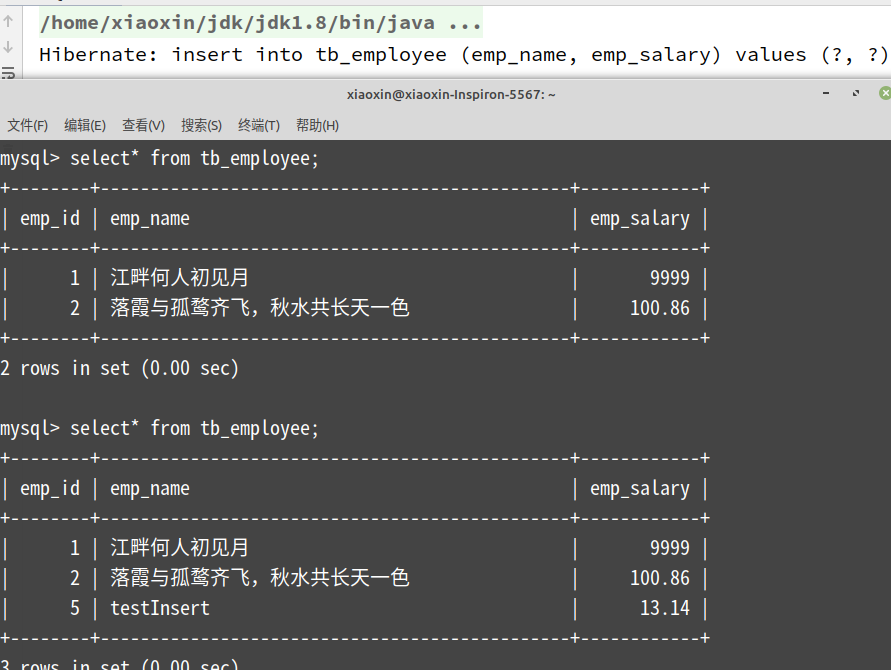Click the down arrow in IDE console gutter
891x670 pixels.
tap(8, 47)
